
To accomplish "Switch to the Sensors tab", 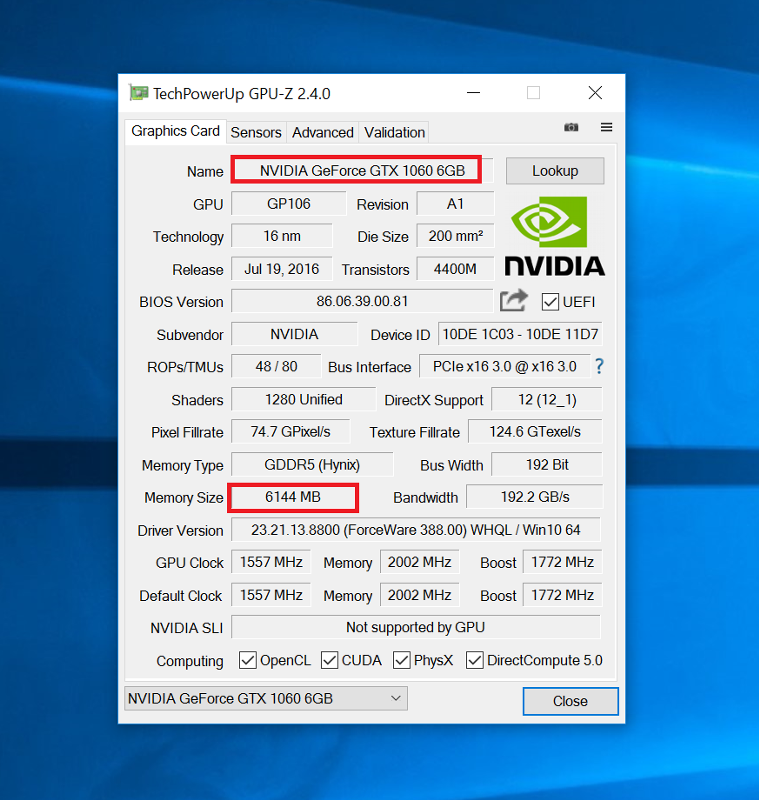I will click(256, 133).
